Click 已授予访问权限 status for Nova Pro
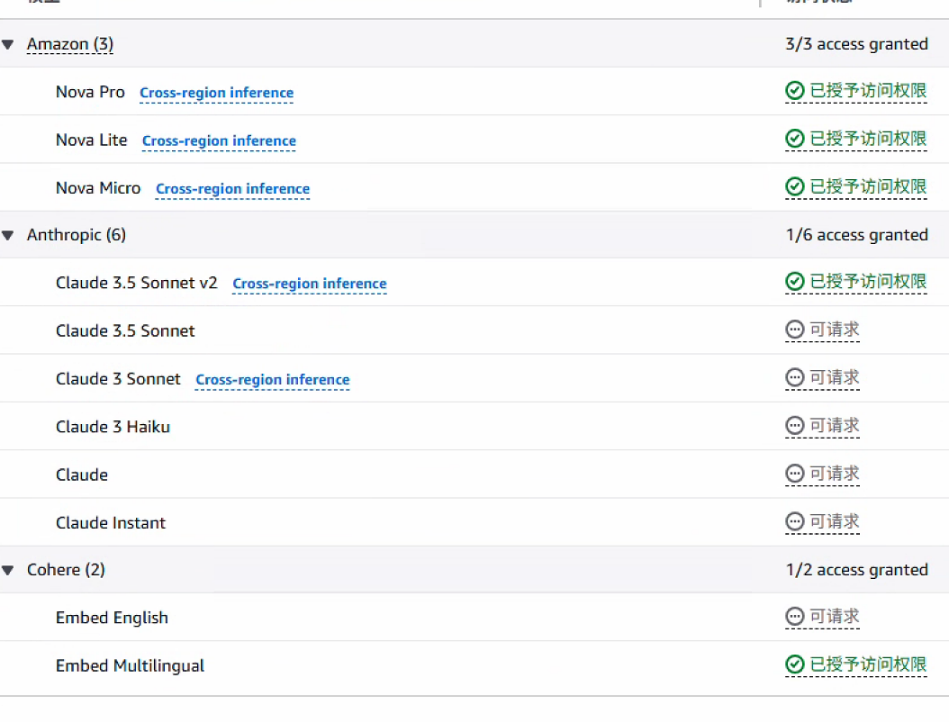Viewport: 949px width, 722px height. pyautogui.click(x=868, y=91)
